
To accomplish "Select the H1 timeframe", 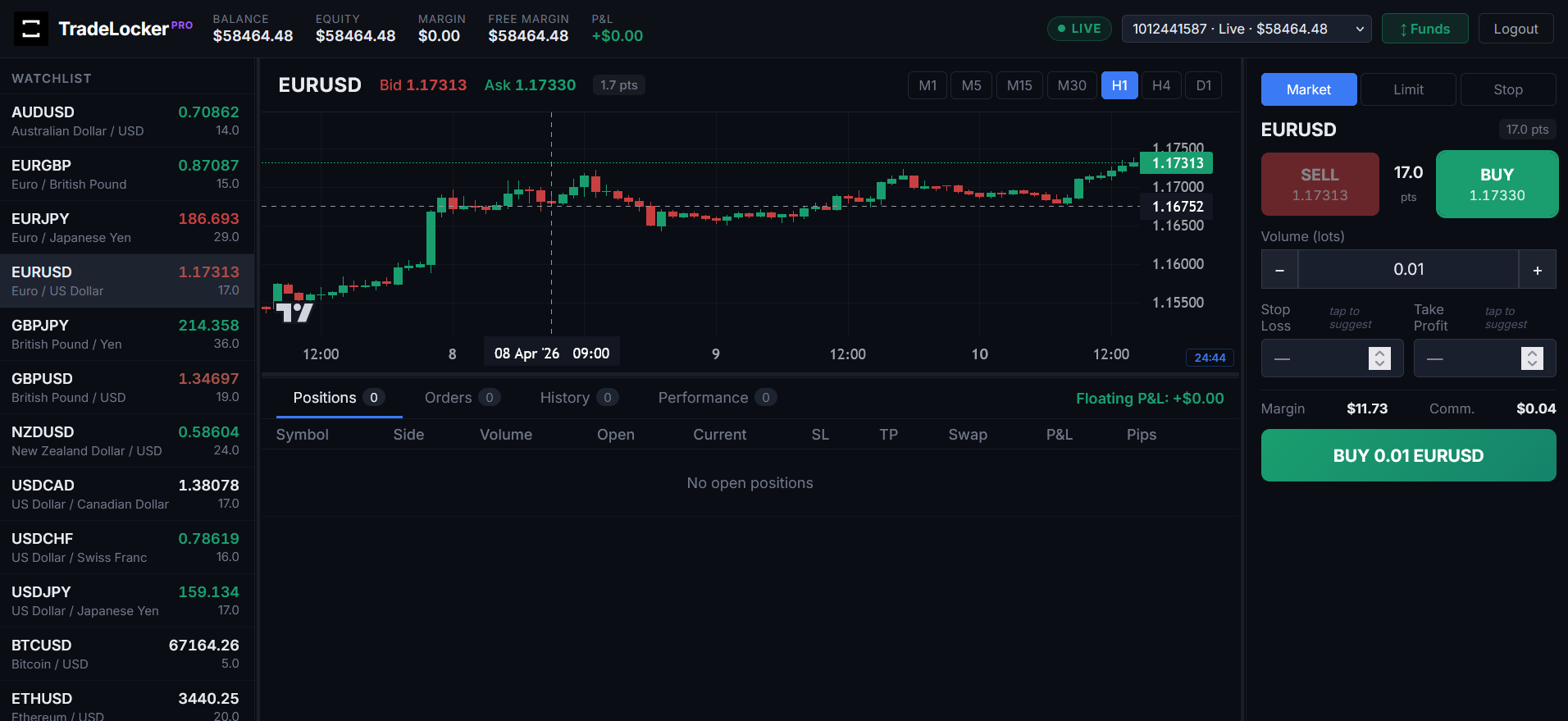I will 1119,85.
